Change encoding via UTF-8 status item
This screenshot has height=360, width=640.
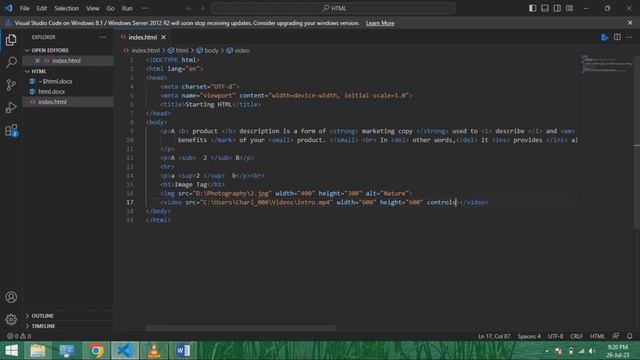tap(556, 336)
